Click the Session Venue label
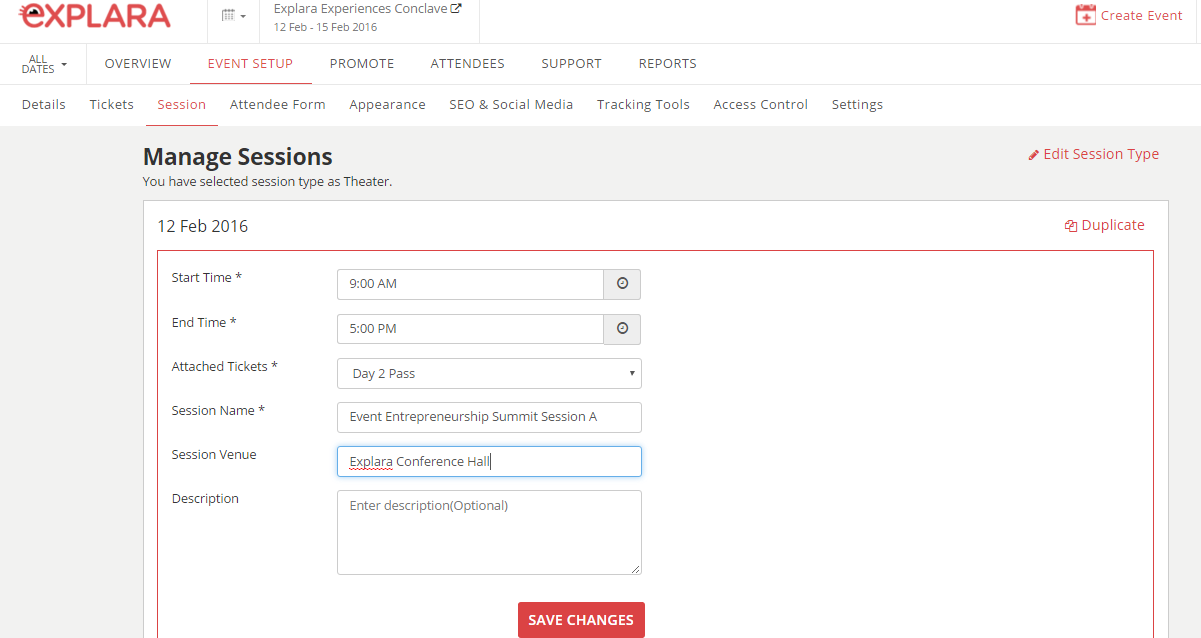Screen dimensions: 1201x638 click(x=214, y=455)
